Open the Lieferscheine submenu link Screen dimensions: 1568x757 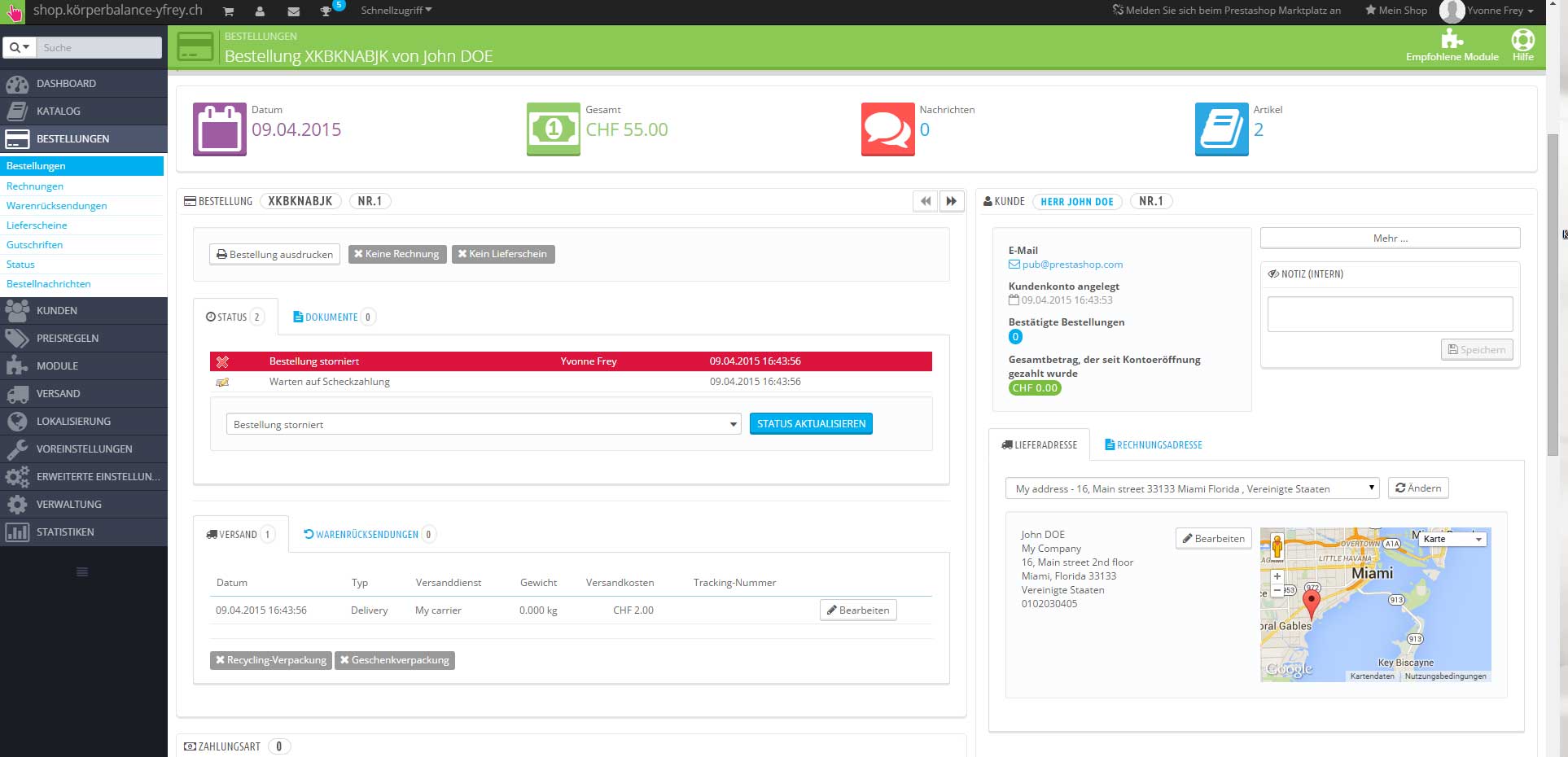pyautogui.click(x=37, y=225)
